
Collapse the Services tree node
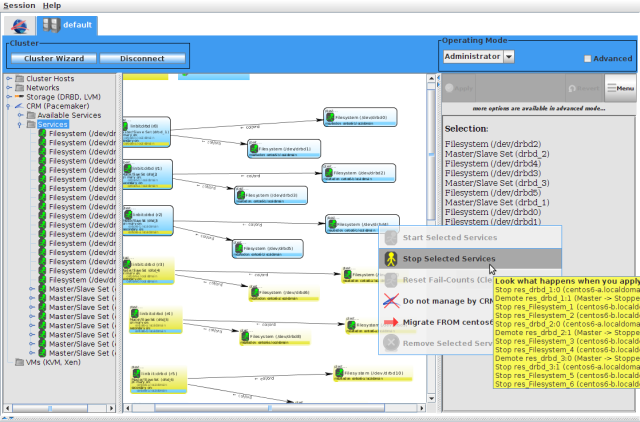18,125
